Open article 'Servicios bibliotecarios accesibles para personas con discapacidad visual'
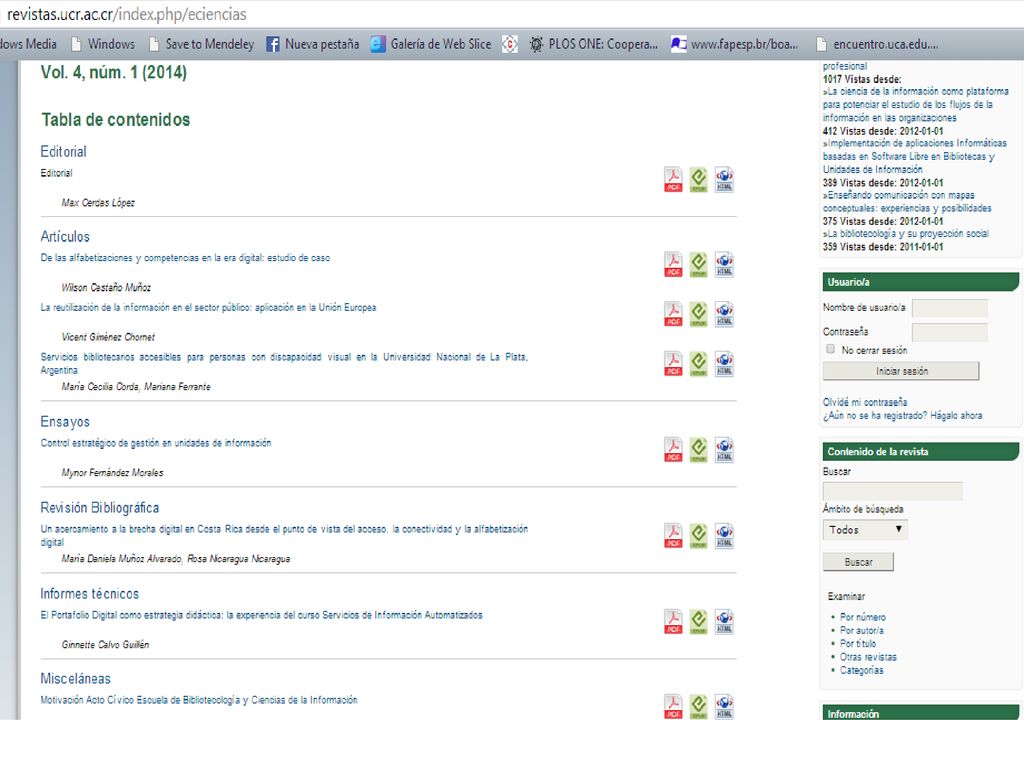Viewport: 1024px width, 768px height. [x=284, y=363]
